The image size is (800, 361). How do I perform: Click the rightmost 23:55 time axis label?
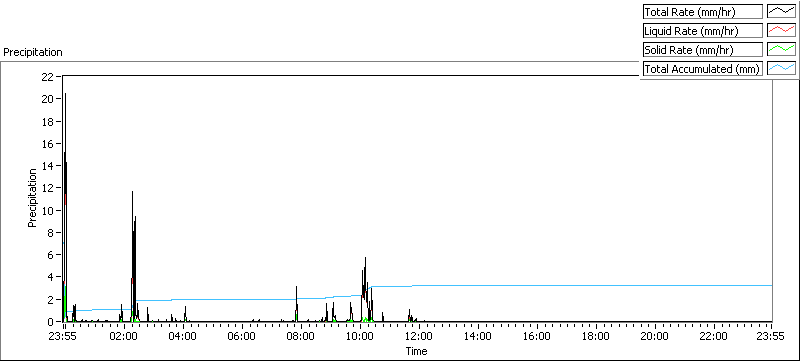click(x=770, y=336)
